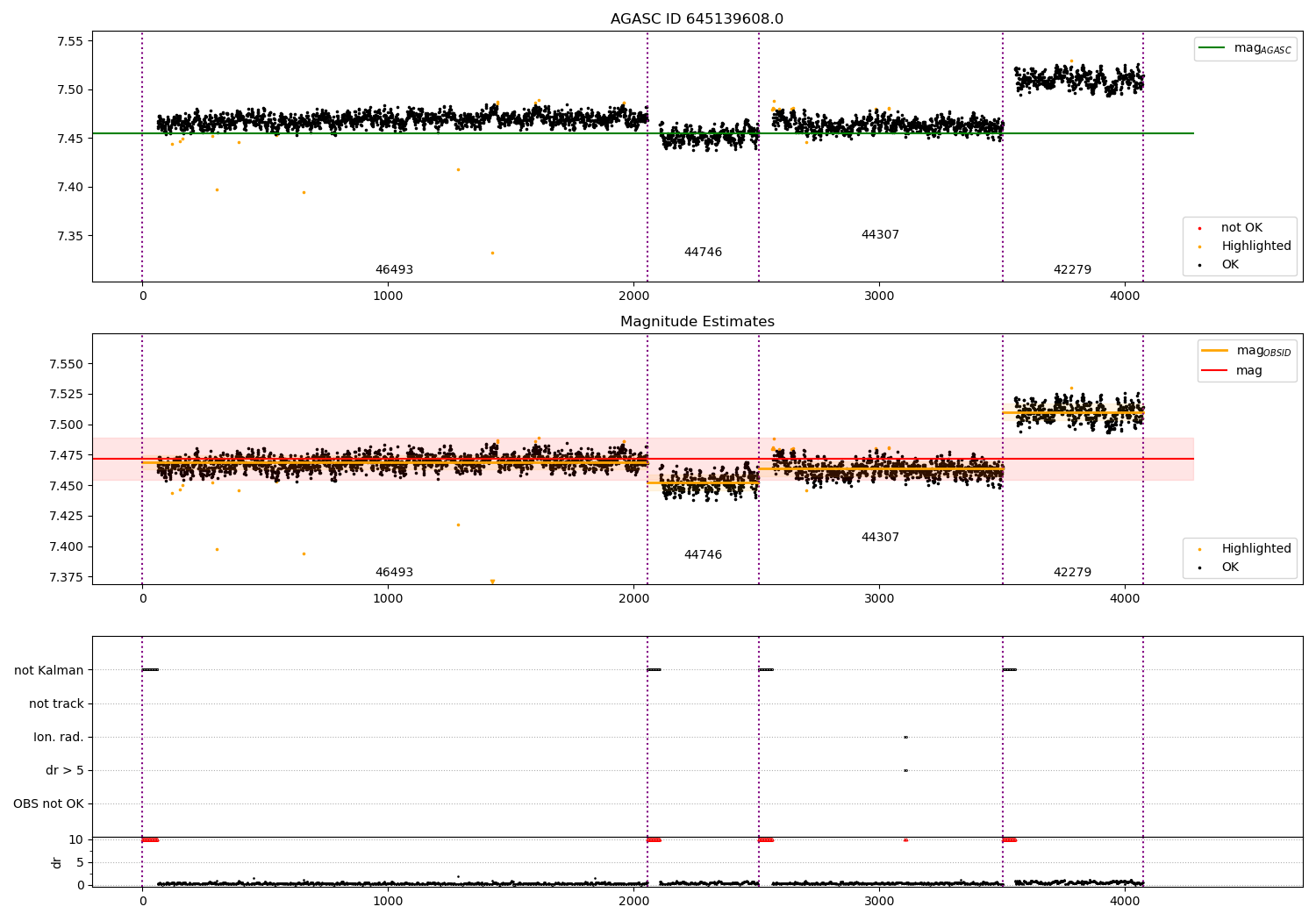The width and height of the screenshot is (1316, 921).
Task: Click the 7.40 y-axis tick label
Action: click(70, 187)
